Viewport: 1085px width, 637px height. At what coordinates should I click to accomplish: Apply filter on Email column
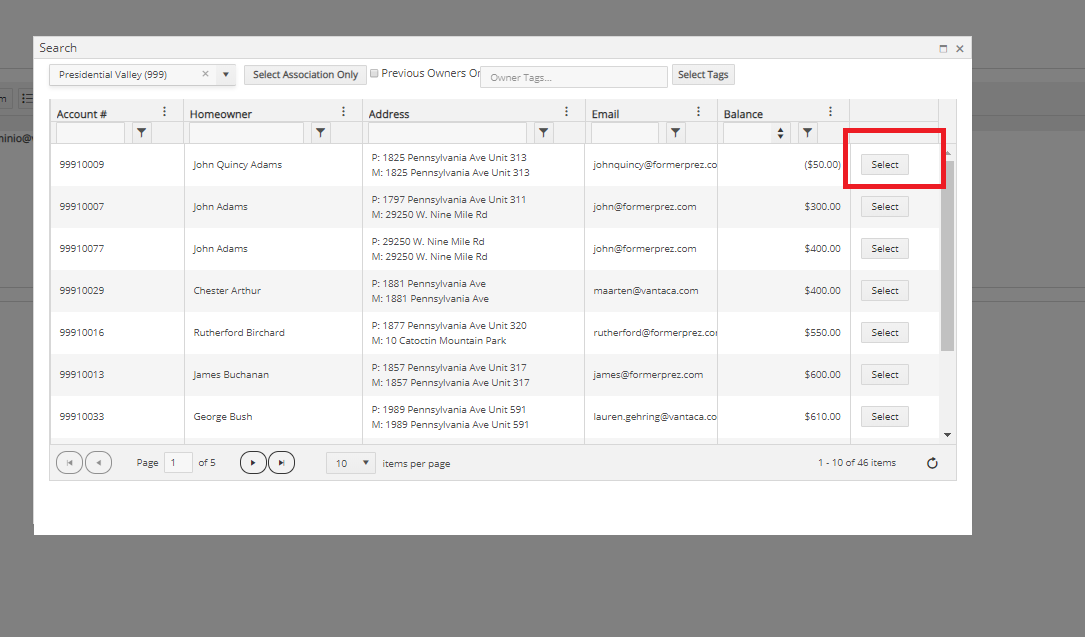[675, 133]
